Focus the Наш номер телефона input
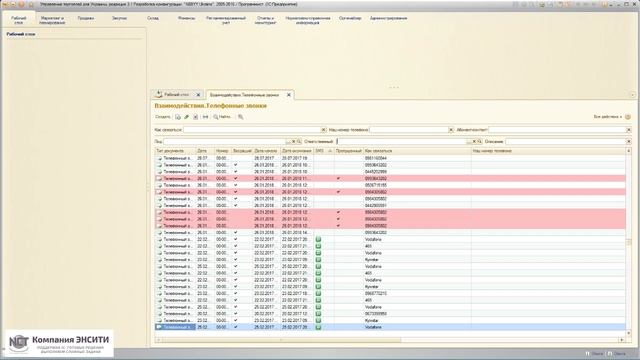Screen dimensions: 640x360 pyautogui.click(x=409, y=130)
